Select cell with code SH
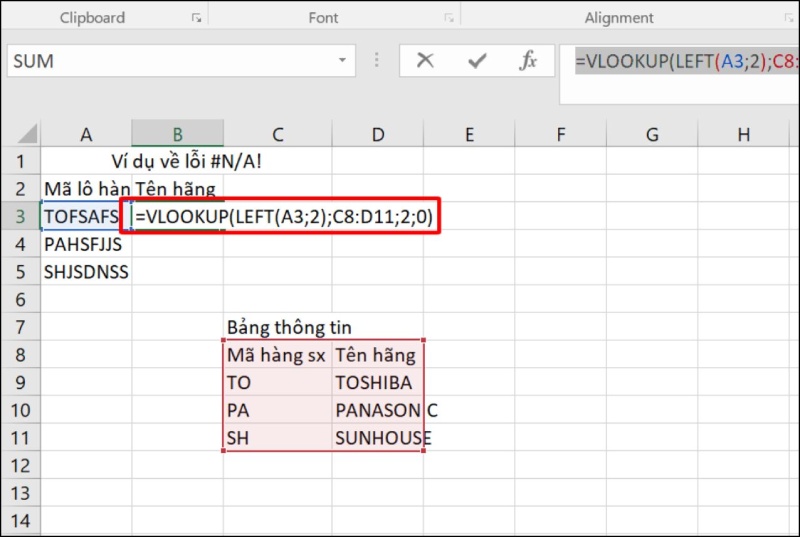 point(278,438)
